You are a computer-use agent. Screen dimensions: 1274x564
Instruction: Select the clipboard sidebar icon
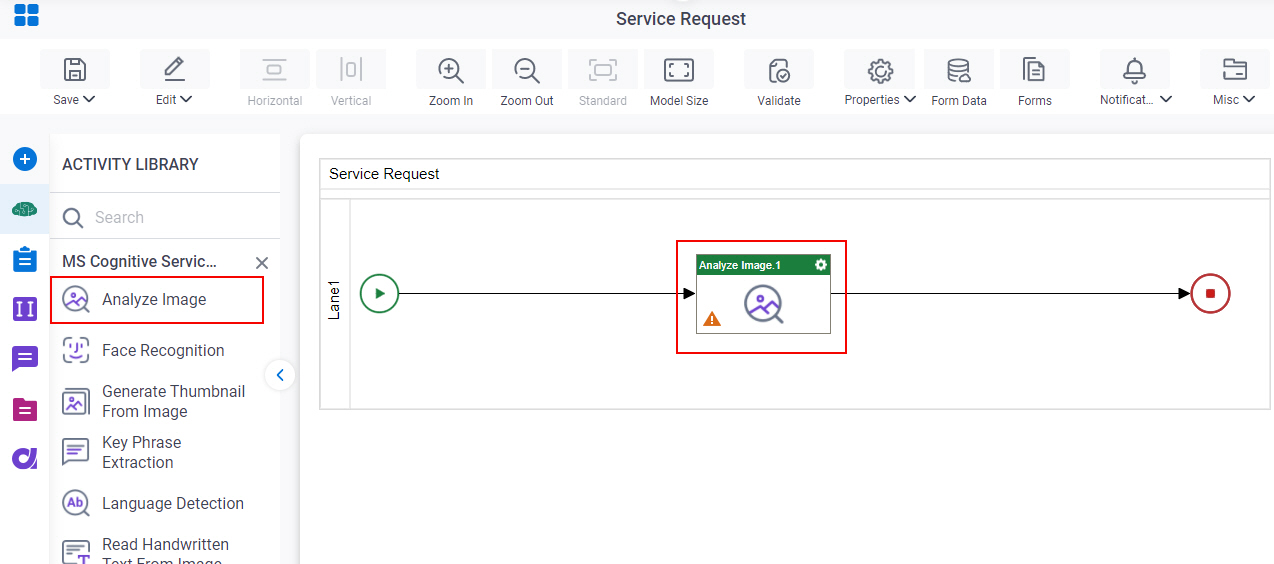(25, 259)
